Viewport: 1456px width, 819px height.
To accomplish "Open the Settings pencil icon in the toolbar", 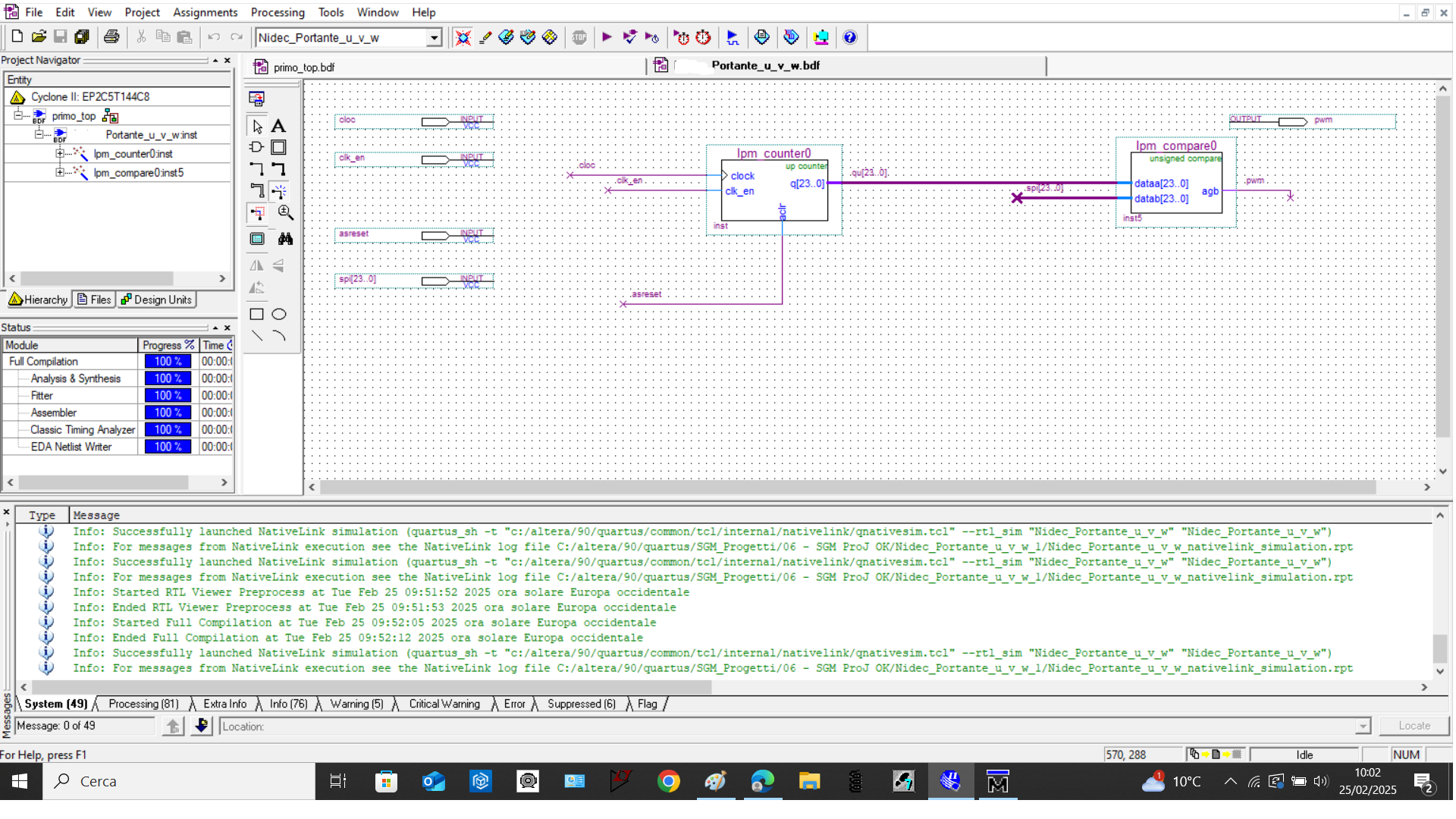I will (485, 37).
